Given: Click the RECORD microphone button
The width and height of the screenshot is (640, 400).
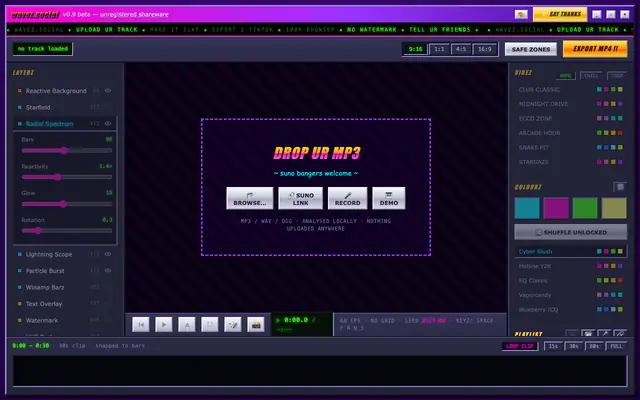Looking at the screenshot, I should tap(347, 198).
